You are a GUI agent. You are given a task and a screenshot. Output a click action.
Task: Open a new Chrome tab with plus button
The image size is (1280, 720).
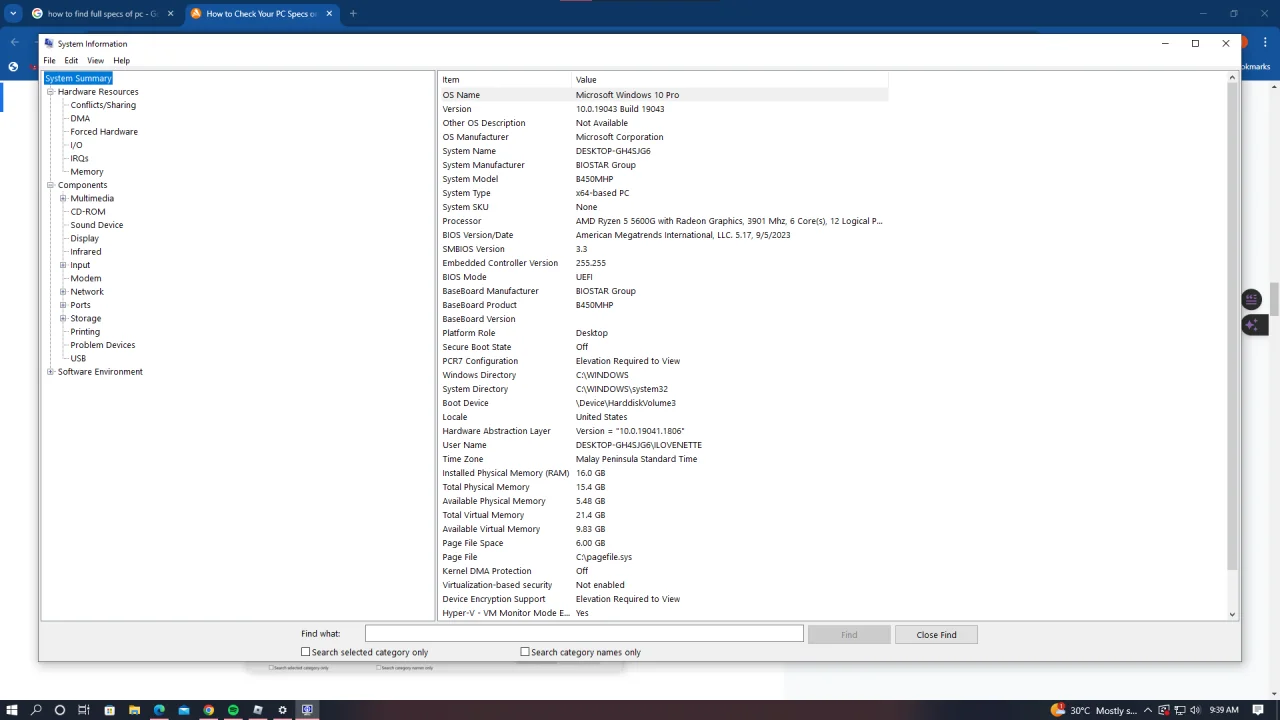tap(353, 14)
